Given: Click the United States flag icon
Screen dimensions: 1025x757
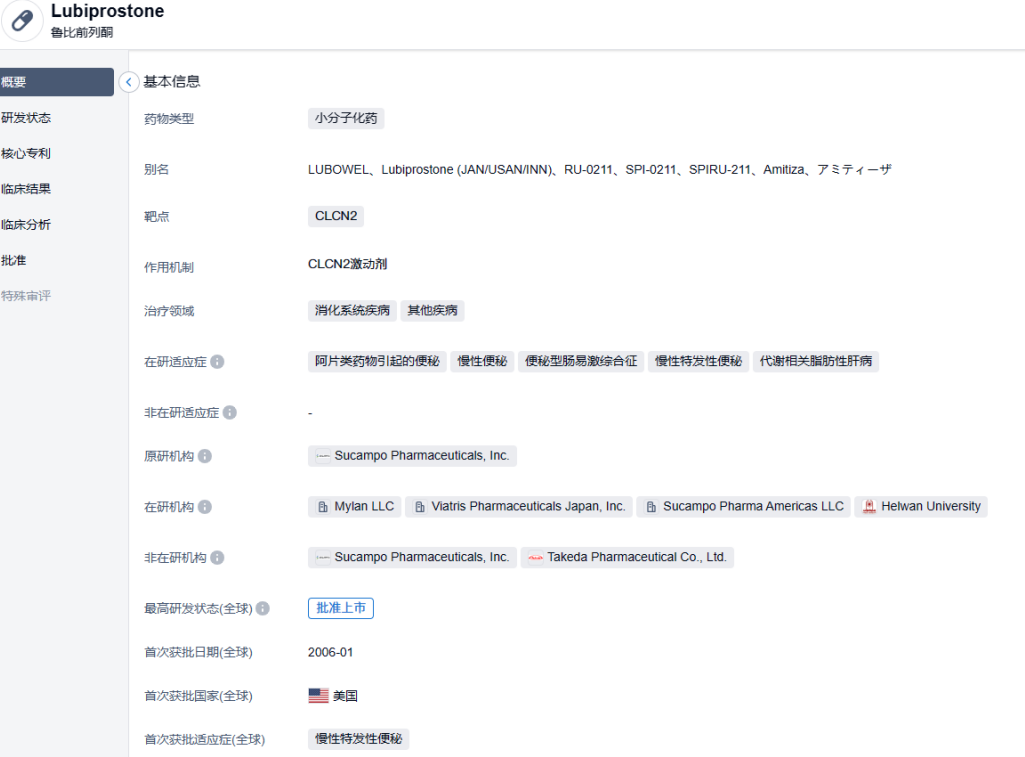Looking at the screenshot, I should tap(318, 696).
